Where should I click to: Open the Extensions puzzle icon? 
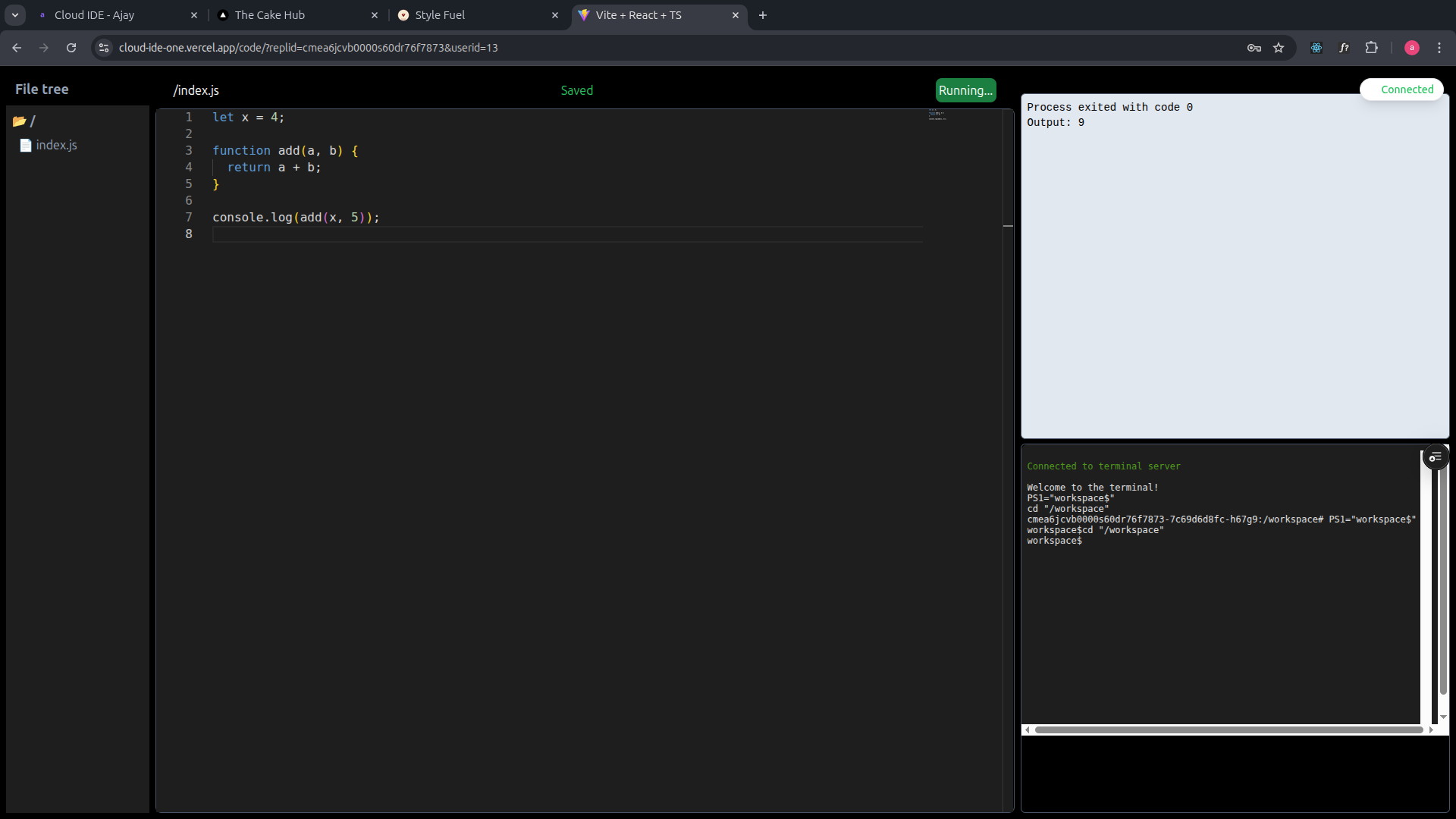1371,48
